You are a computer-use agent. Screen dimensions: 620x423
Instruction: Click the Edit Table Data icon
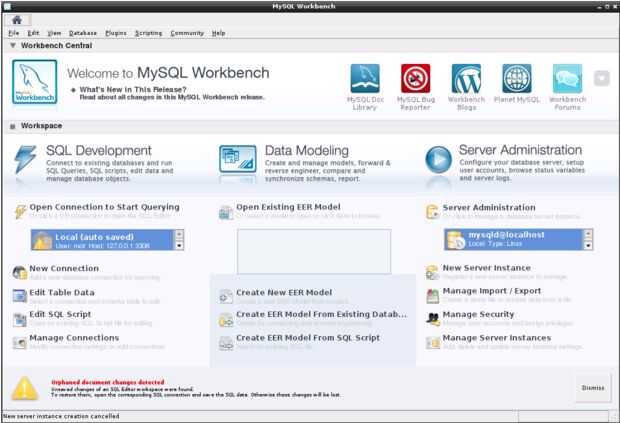pos(19,296)
